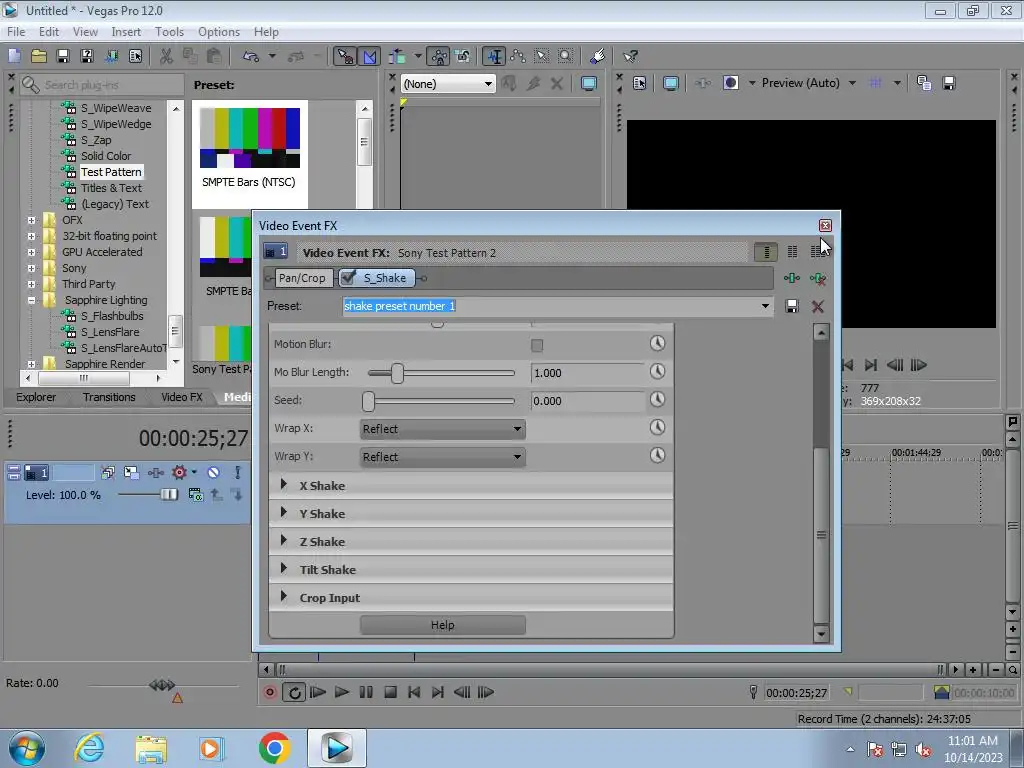Select Titles & Text generator
This screenshot has height=768, width=1024.
[x=111, y=188]
